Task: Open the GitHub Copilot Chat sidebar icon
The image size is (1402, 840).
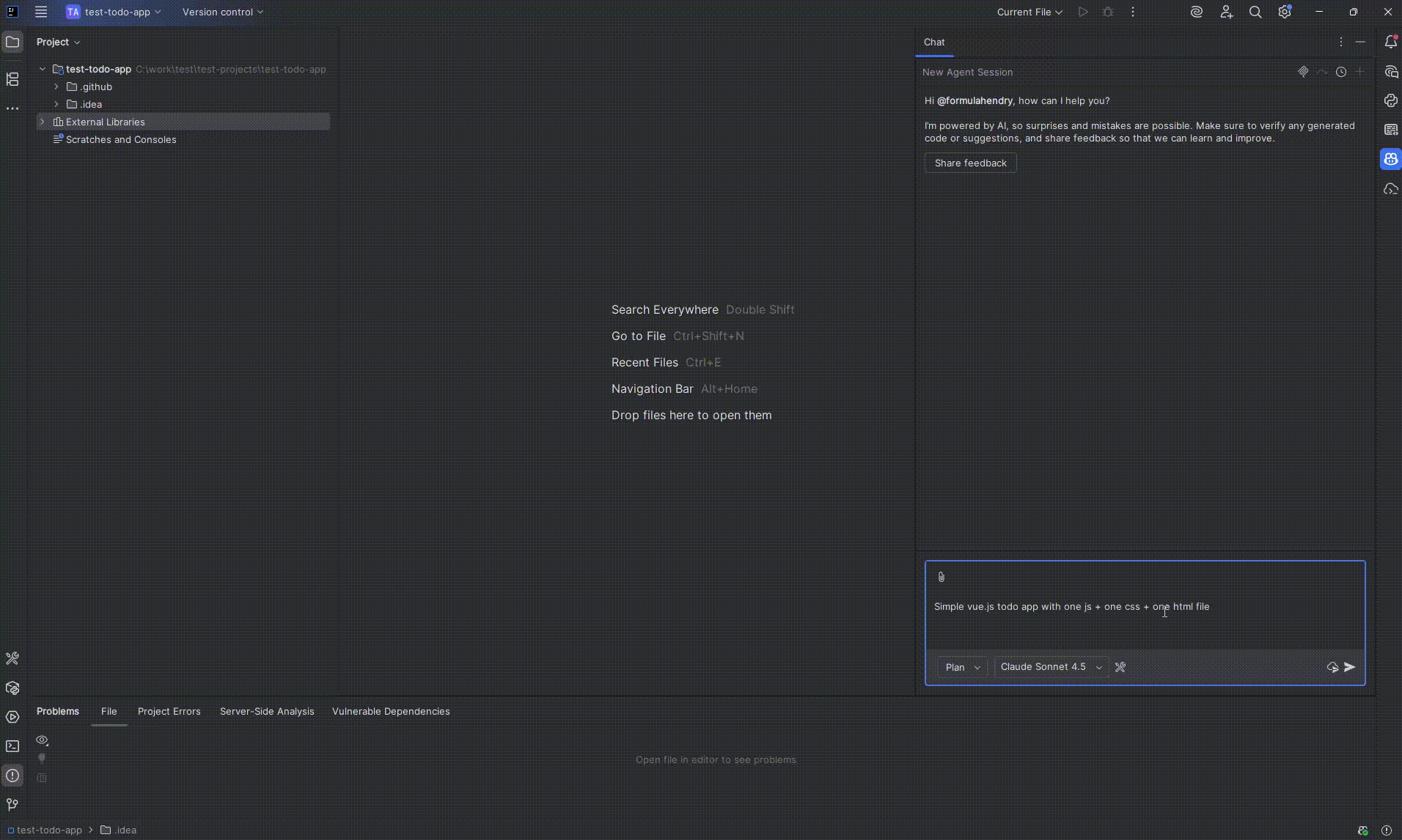Action: pyautogui.click(x=1391, y=159)
